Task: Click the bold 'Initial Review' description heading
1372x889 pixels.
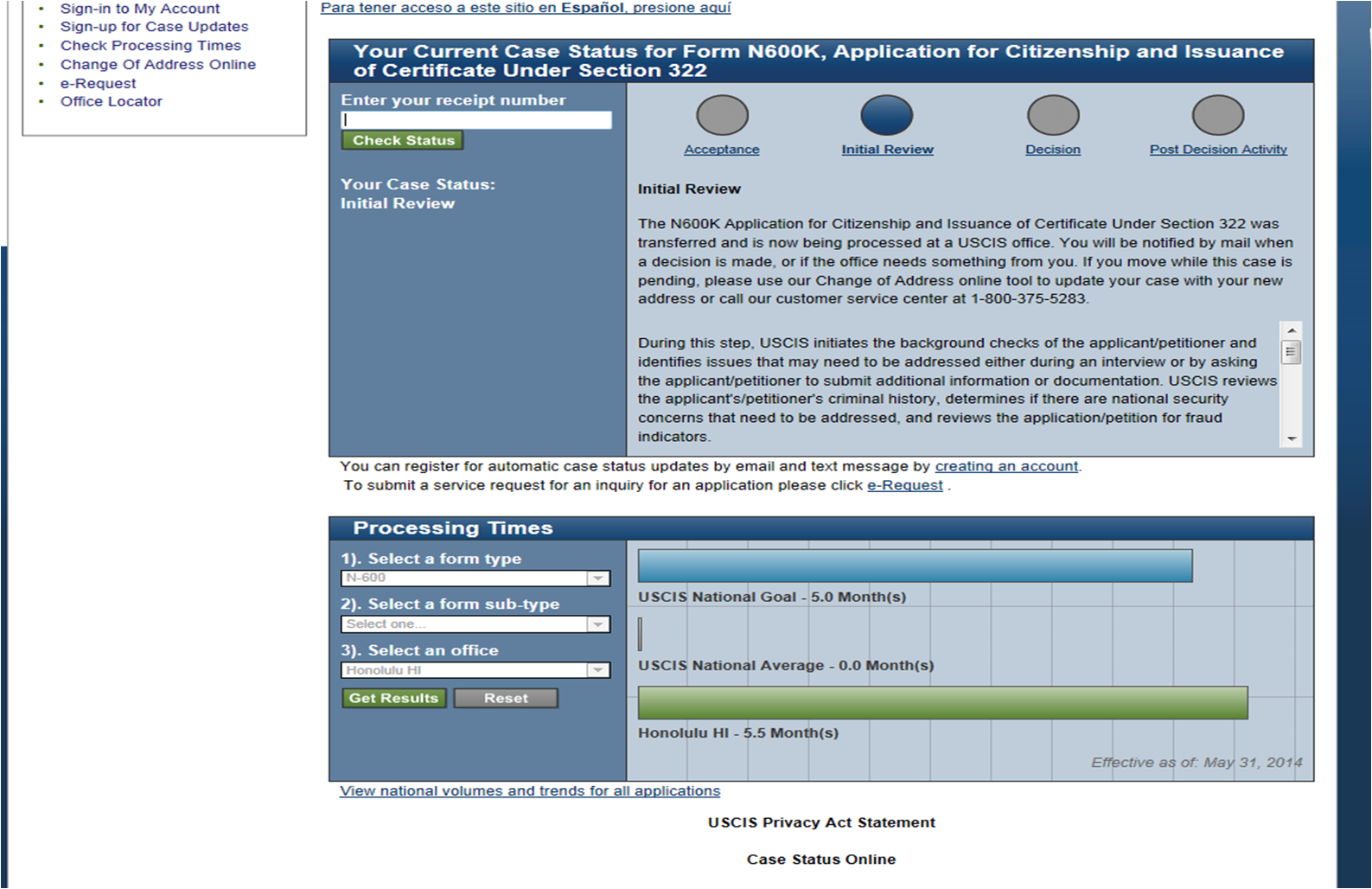Action: pos(689,189)
